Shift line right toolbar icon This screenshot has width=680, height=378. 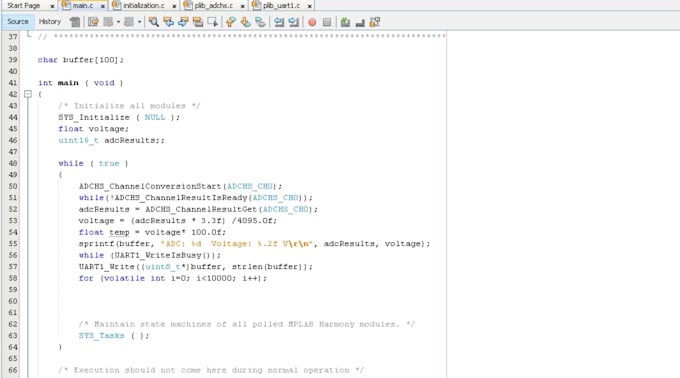coord(294,22)
